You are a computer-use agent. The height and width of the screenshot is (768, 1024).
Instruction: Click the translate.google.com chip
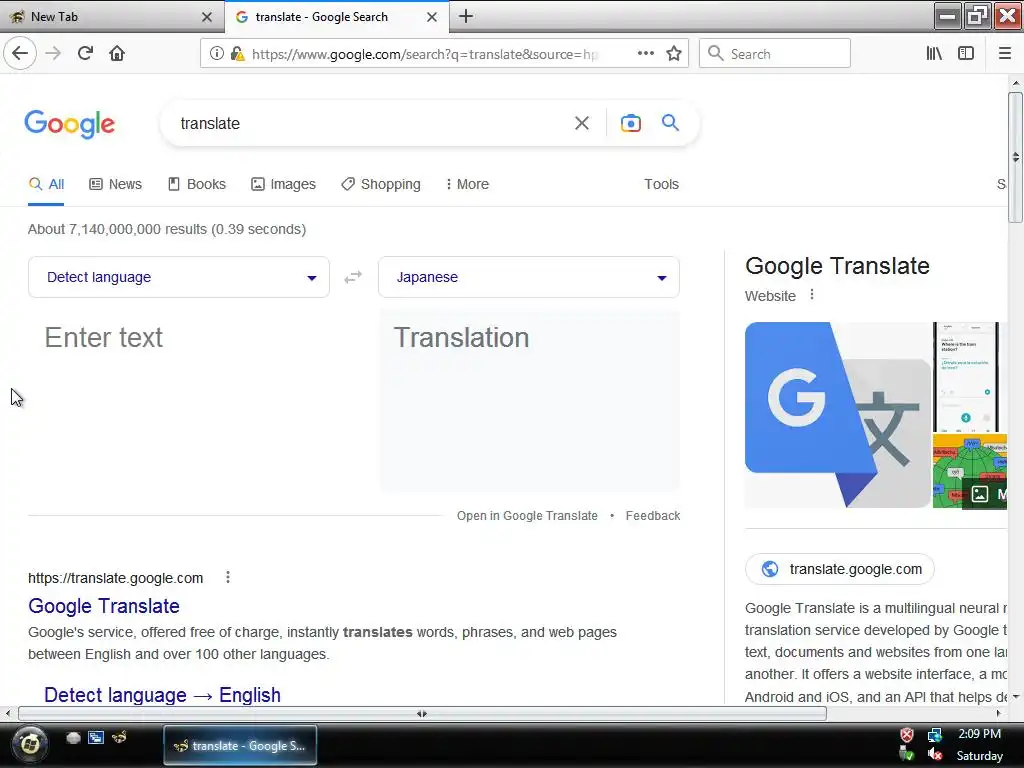coord(840,569)
